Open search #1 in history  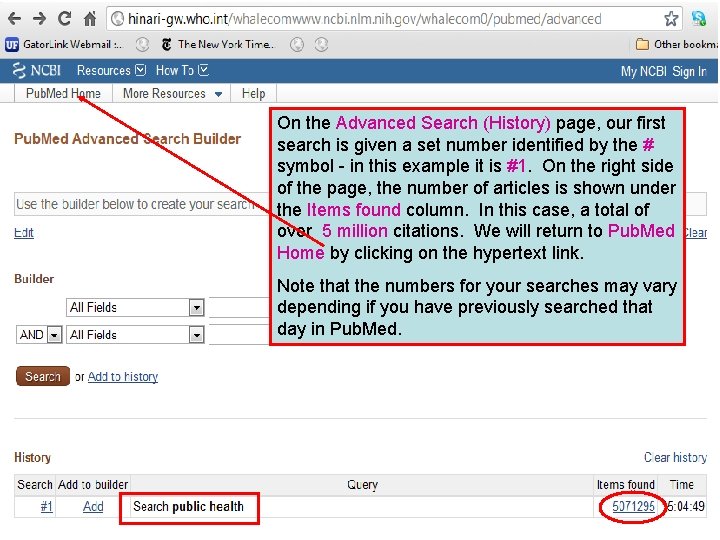point(46,506)
